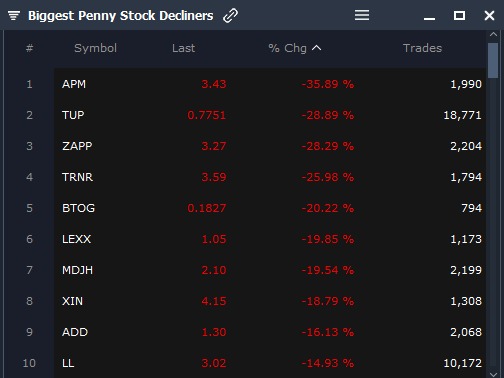Select the APM symbol row
The width and height of the screenshot is (504, 378).
pyautogui.click(x=270, y=84)
